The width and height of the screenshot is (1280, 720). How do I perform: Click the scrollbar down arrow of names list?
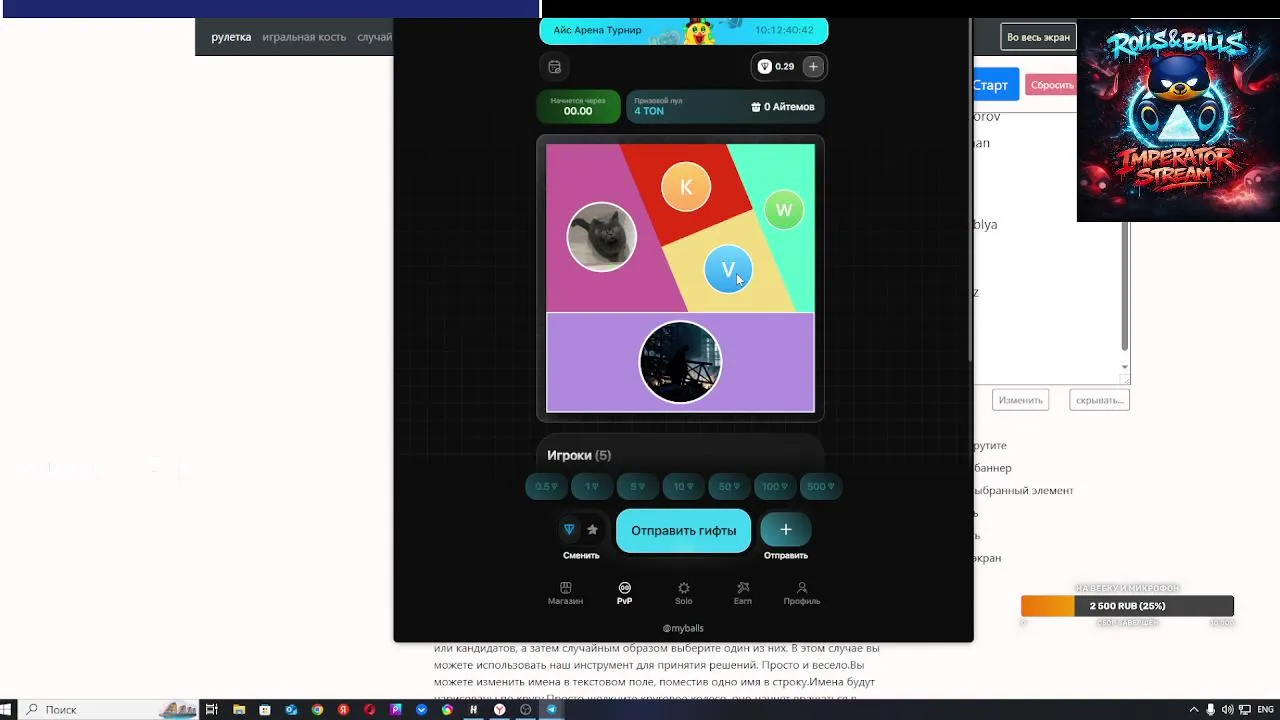(x=1125, y=367)
